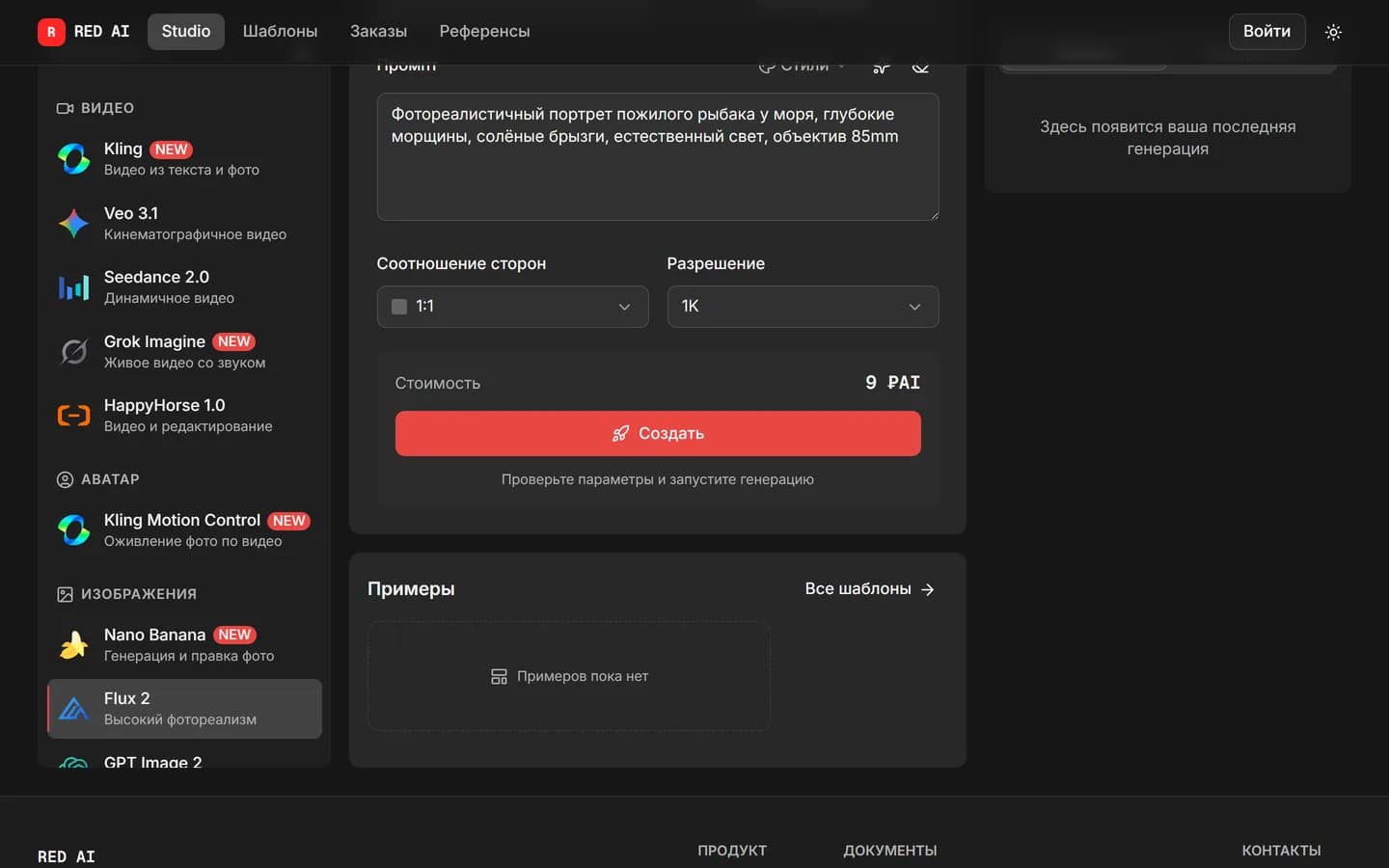Select HappyHorse 1.0 model
The image size is (1389, 868).
coord(184,416)
